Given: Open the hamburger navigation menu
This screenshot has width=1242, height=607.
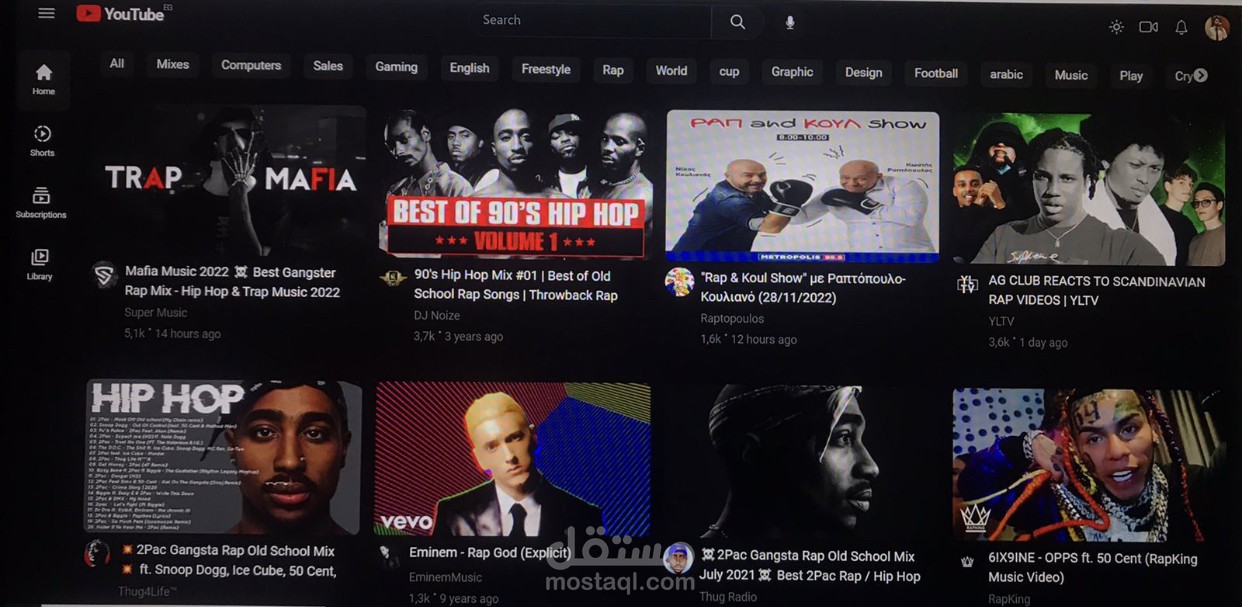Looking at the screenshot, I should pos(44,13).
